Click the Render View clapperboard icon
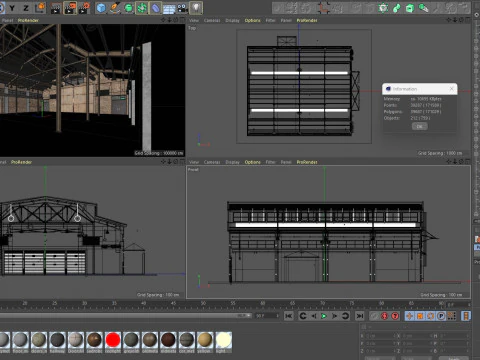Image resolution: width=480 pixels, height=360 pixels. point(56,8)
